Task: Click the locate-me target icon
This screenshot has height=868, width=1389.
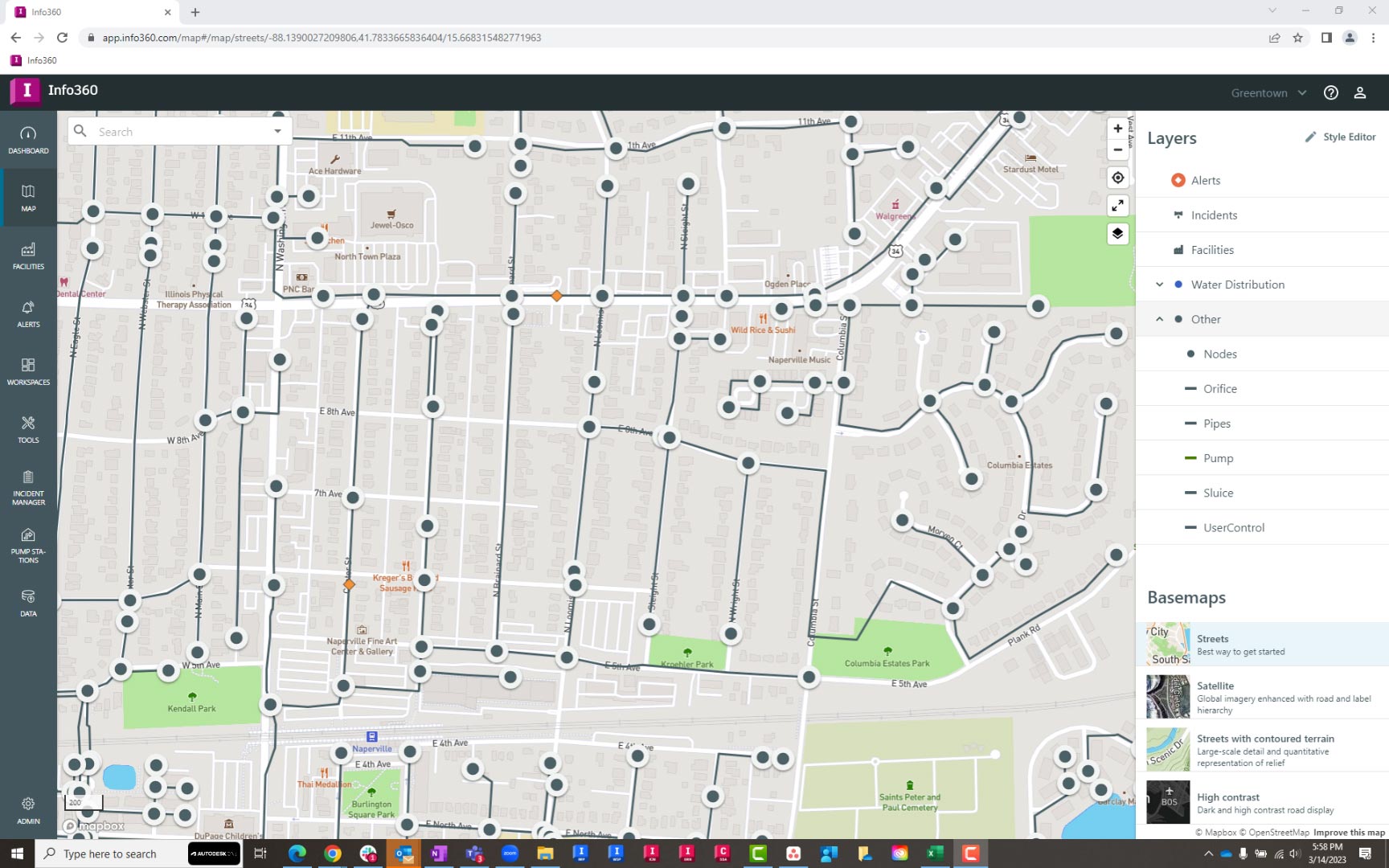Action: coord(1117,178)
